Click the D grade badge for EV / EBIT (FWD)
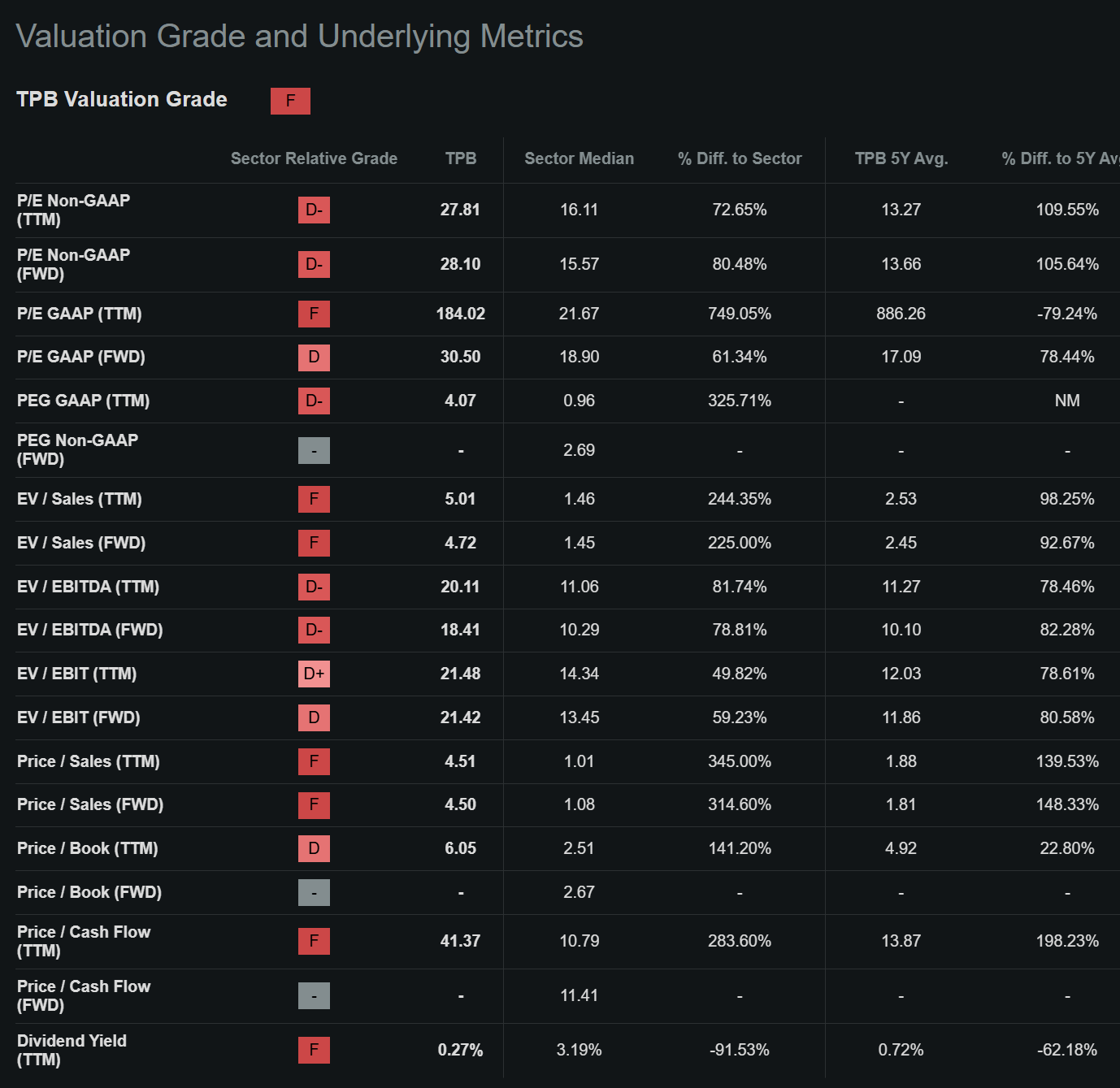Screen dimensions: 1120x1088 point(314,717)
